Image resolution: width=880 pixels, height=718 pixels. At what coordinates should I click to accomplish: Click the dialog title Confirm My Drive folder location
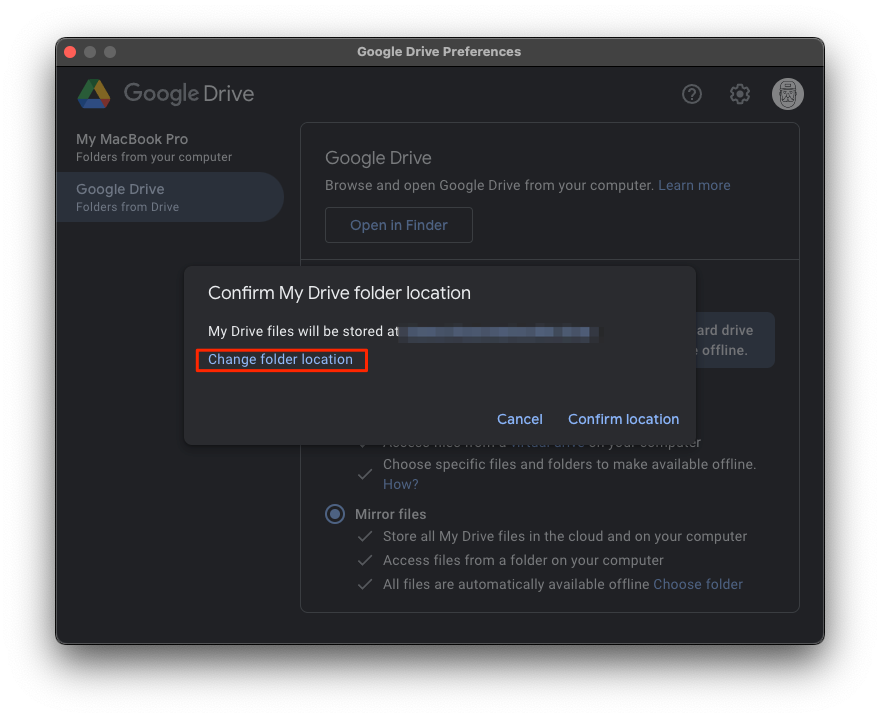[339, 293]
